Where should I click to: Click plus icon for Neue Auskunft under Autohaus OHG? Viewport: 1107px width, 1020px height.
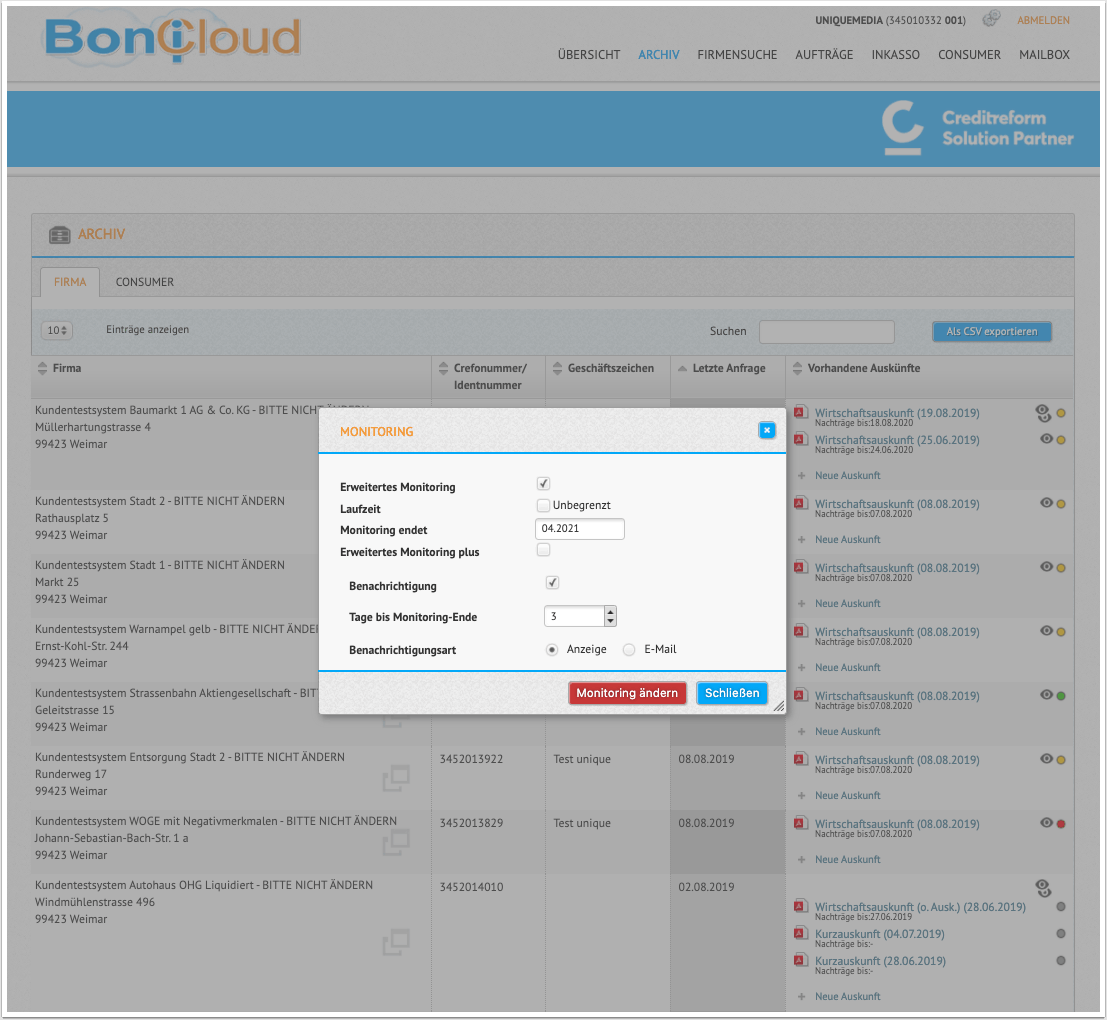click(801, 997)
